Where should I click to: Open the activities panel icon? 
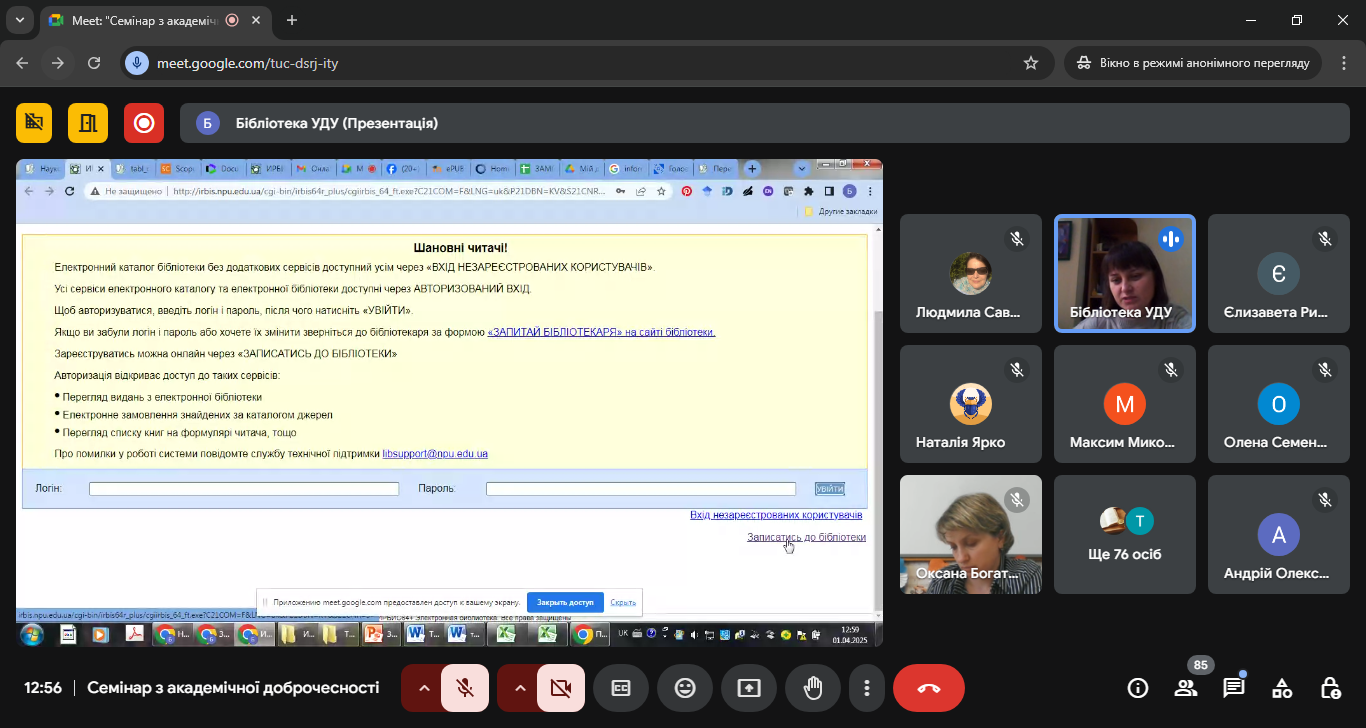point(1282,688)
